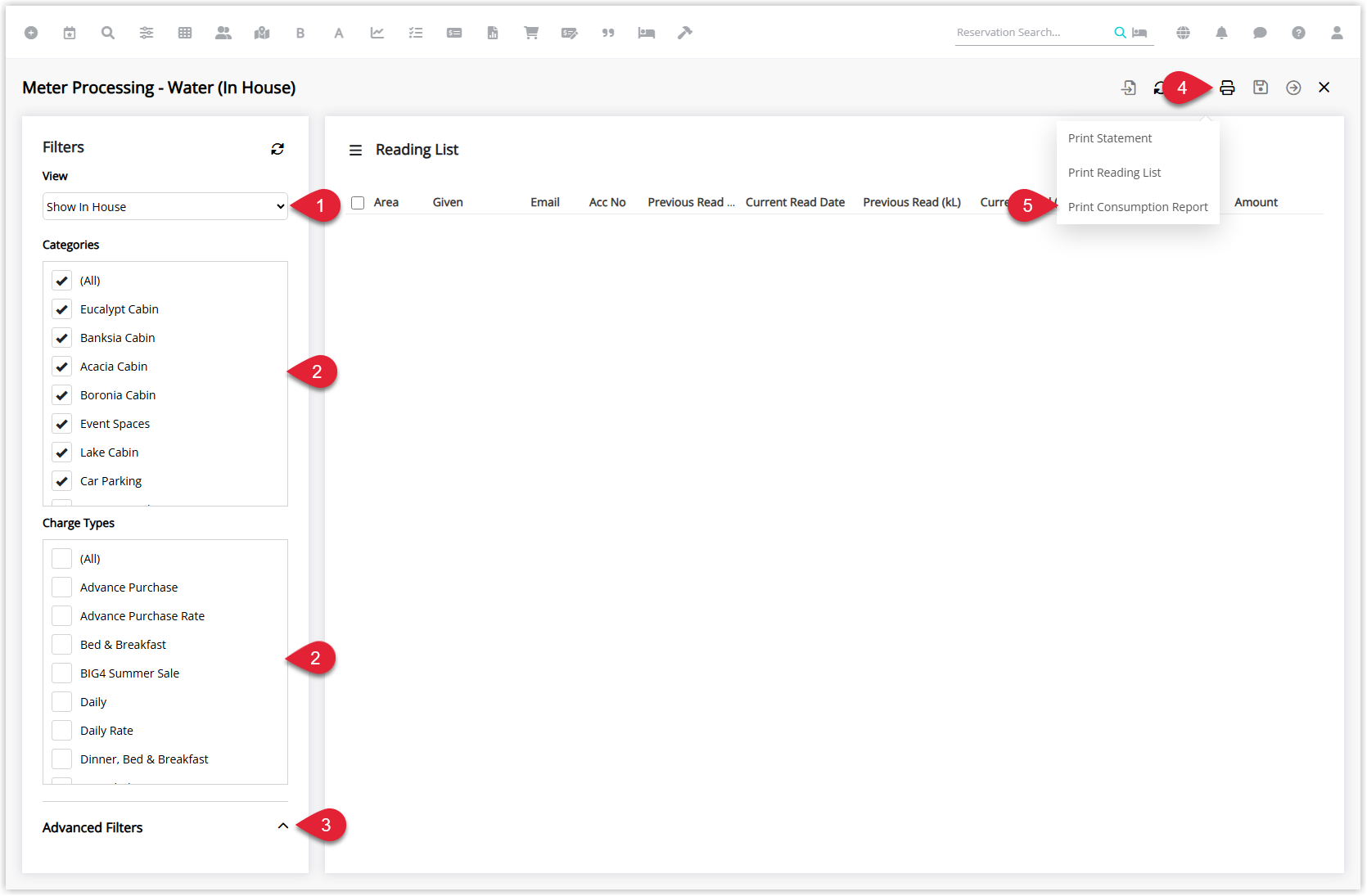
Task: Sort by the Given column header
Action: click(x=448, y=202)
